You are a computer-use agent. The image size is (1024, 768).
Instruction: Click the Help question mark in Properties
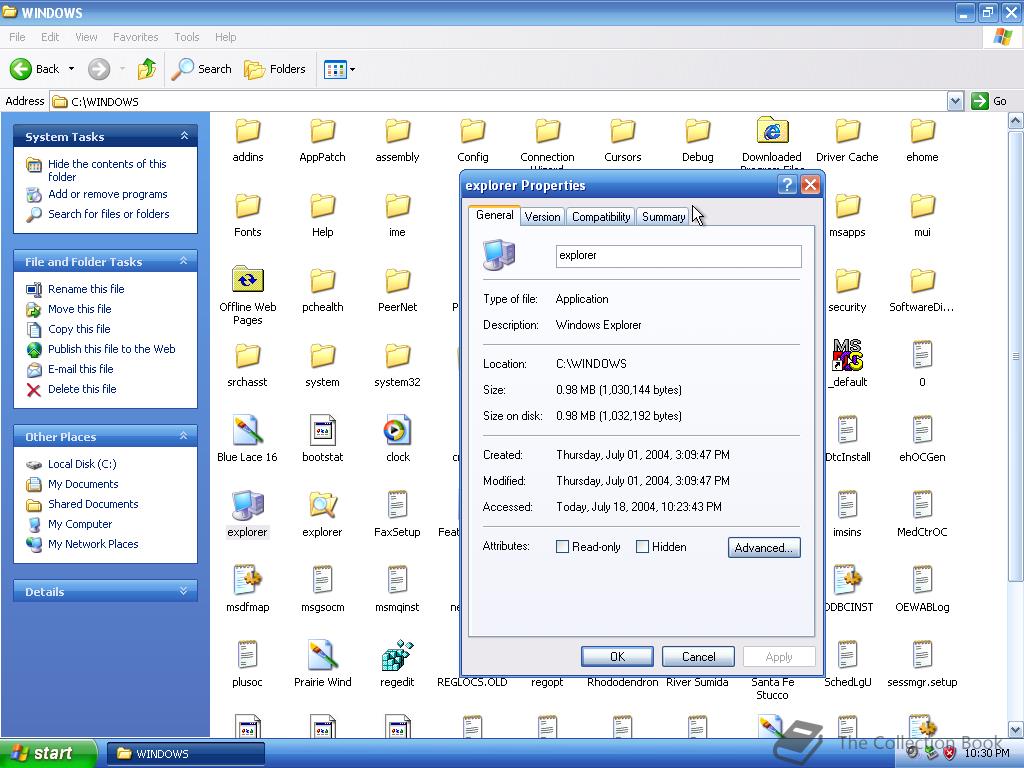[x=788, y=185]
